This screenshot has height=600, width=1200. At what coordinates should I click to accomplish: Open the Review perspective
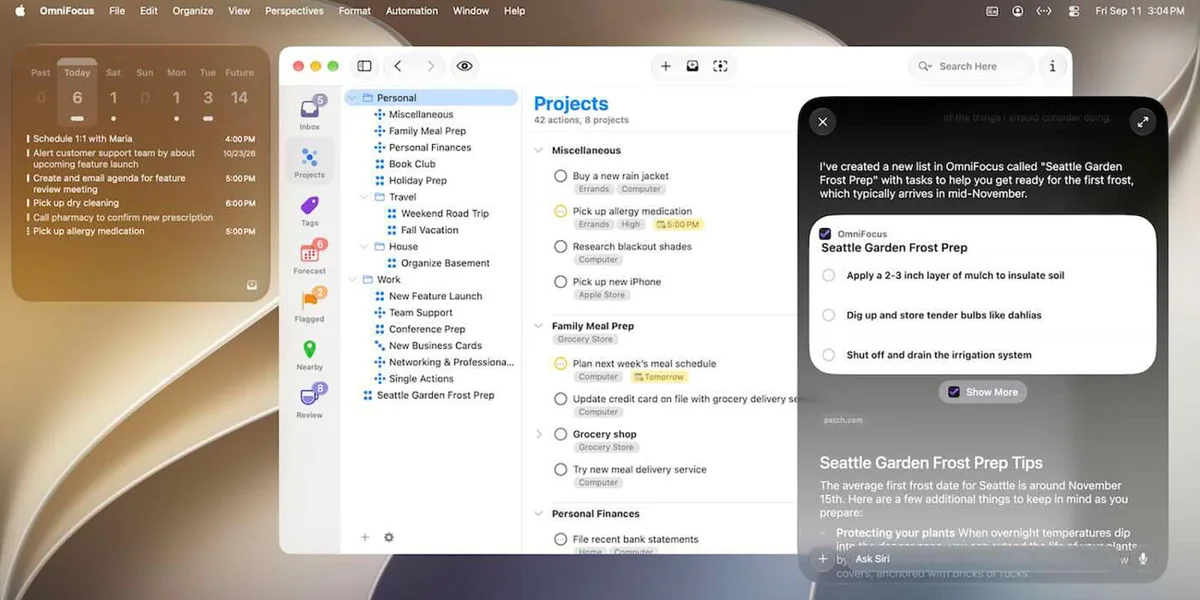tap(310, 400)
